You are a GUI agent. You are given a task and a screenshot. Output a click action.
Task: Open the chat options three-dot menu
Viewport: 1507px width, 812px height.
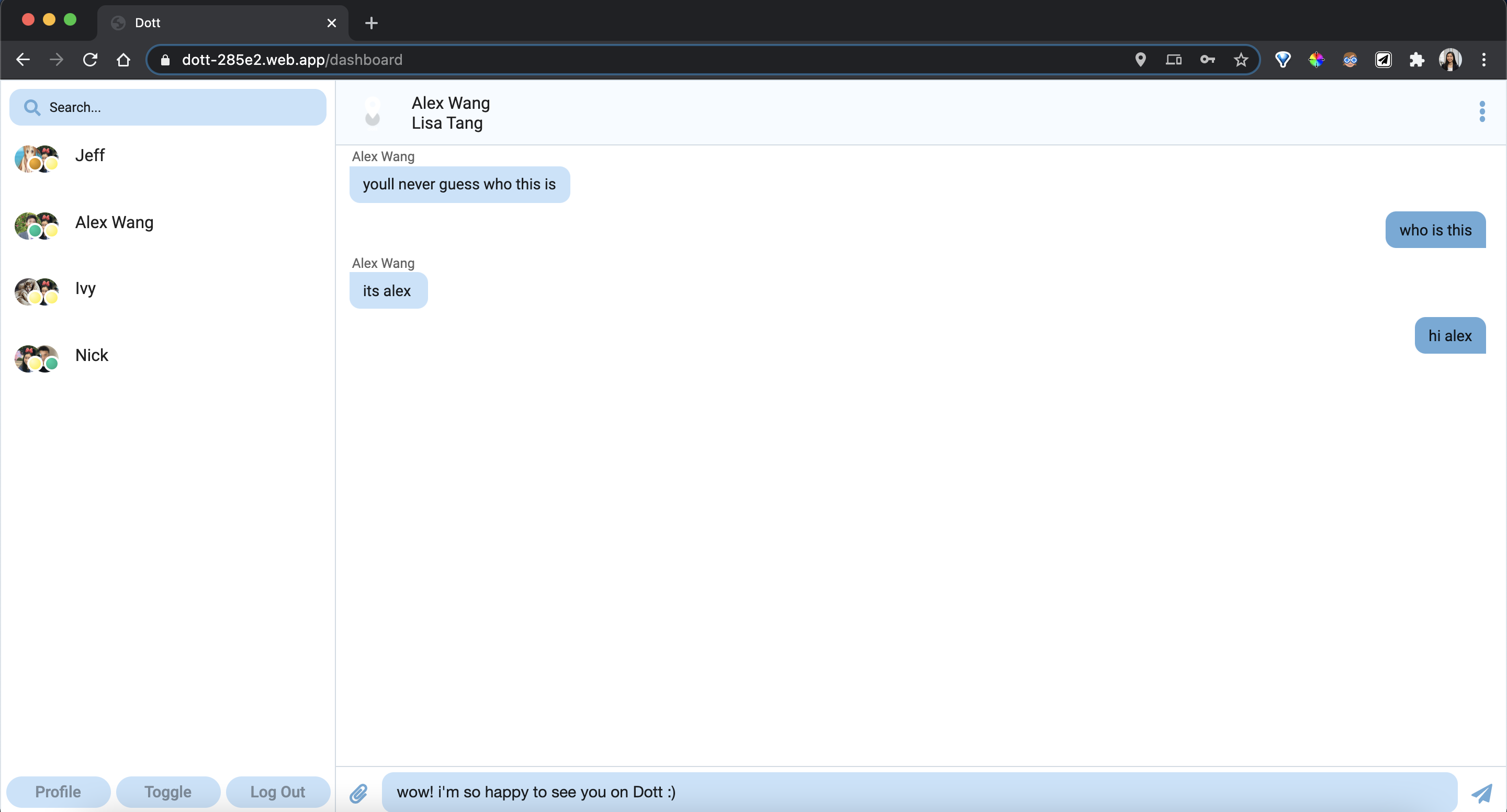(x=1482, y=111)
